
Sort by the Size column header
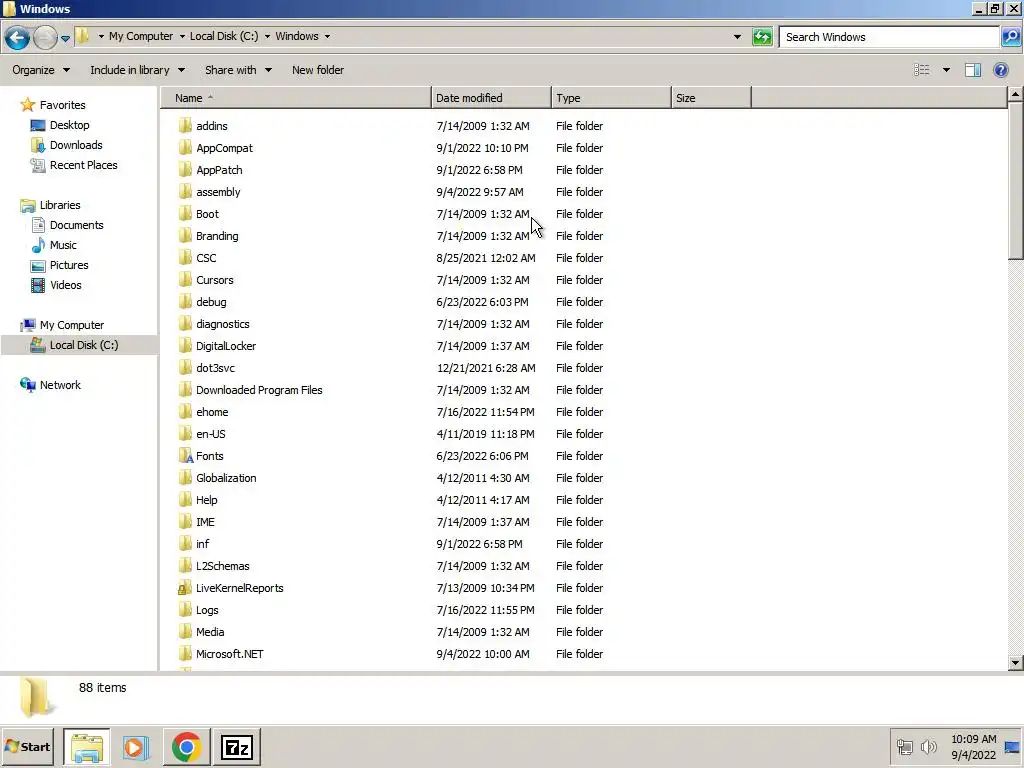point(711,98)
